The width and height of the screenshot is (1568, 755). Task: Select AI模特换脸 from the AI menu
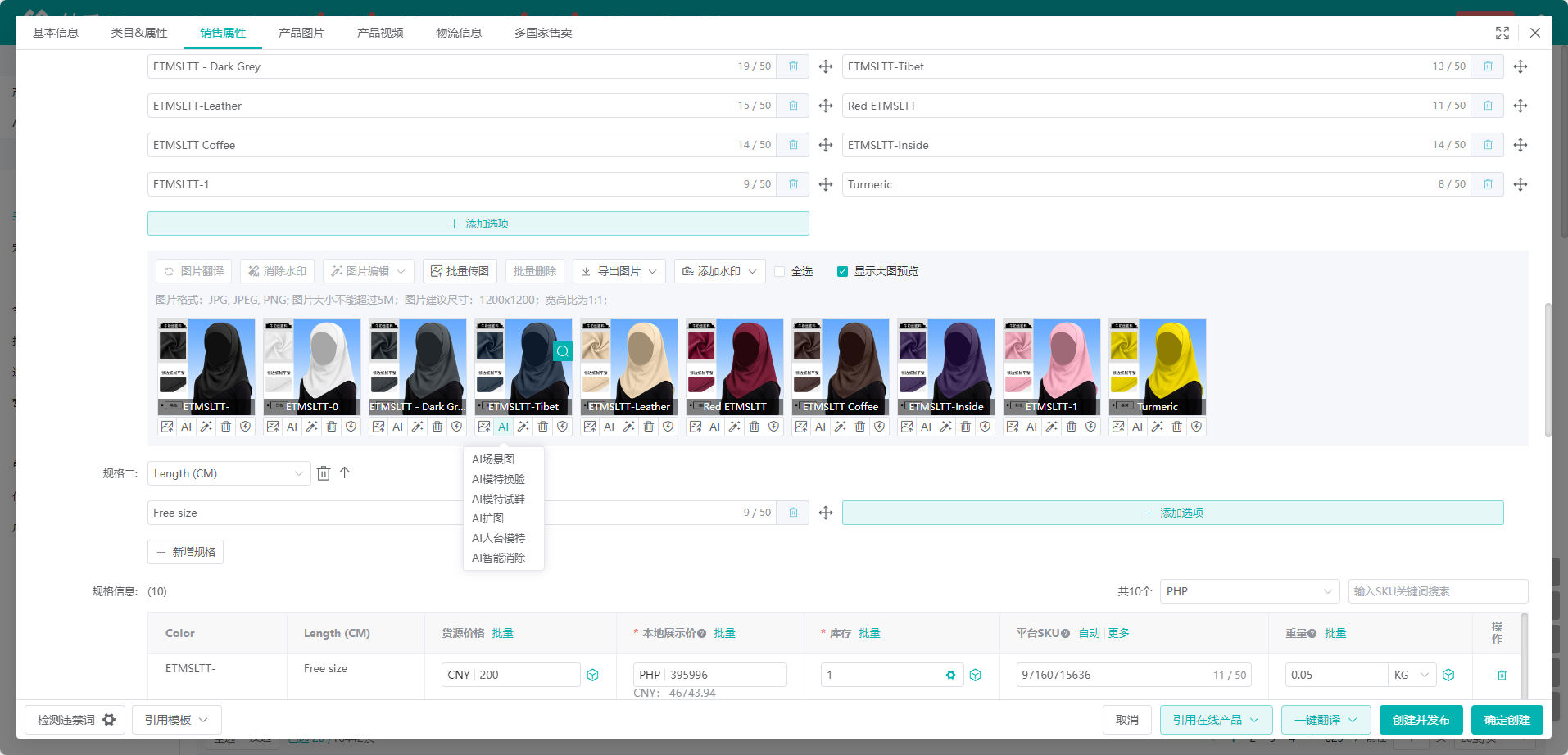tap(498, 479)
